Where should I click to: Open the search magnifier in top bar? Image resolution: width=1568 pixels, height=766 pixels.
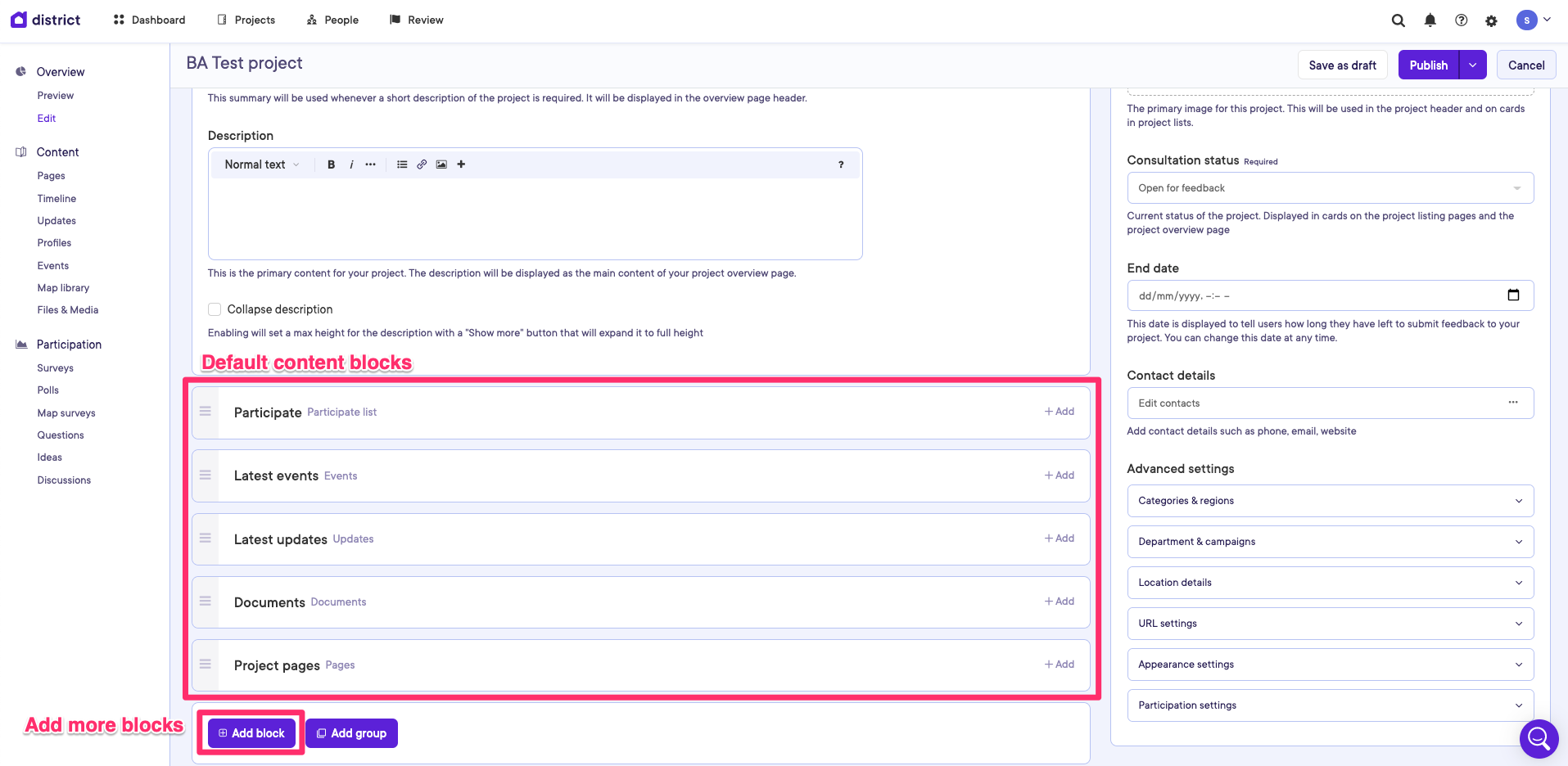click(x=1398, y=20)
